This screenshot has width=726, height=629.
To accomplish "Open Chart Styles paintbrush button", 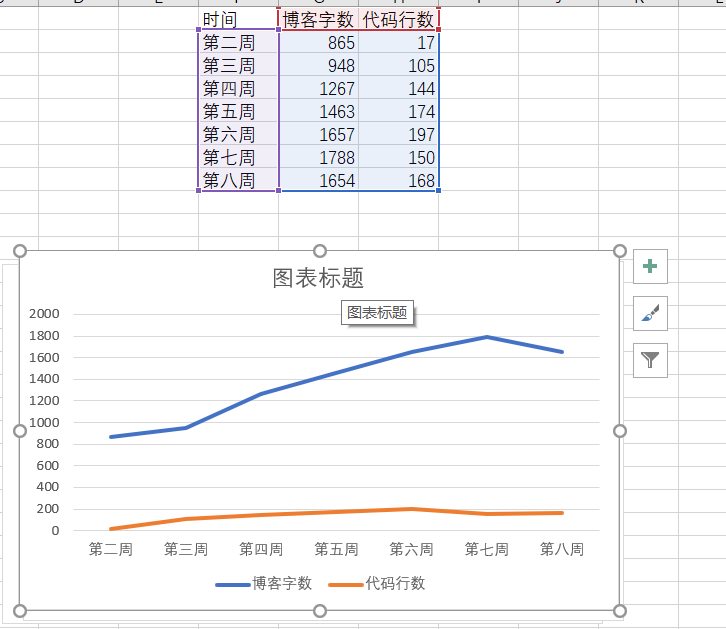I will click(x=650, y=313).
